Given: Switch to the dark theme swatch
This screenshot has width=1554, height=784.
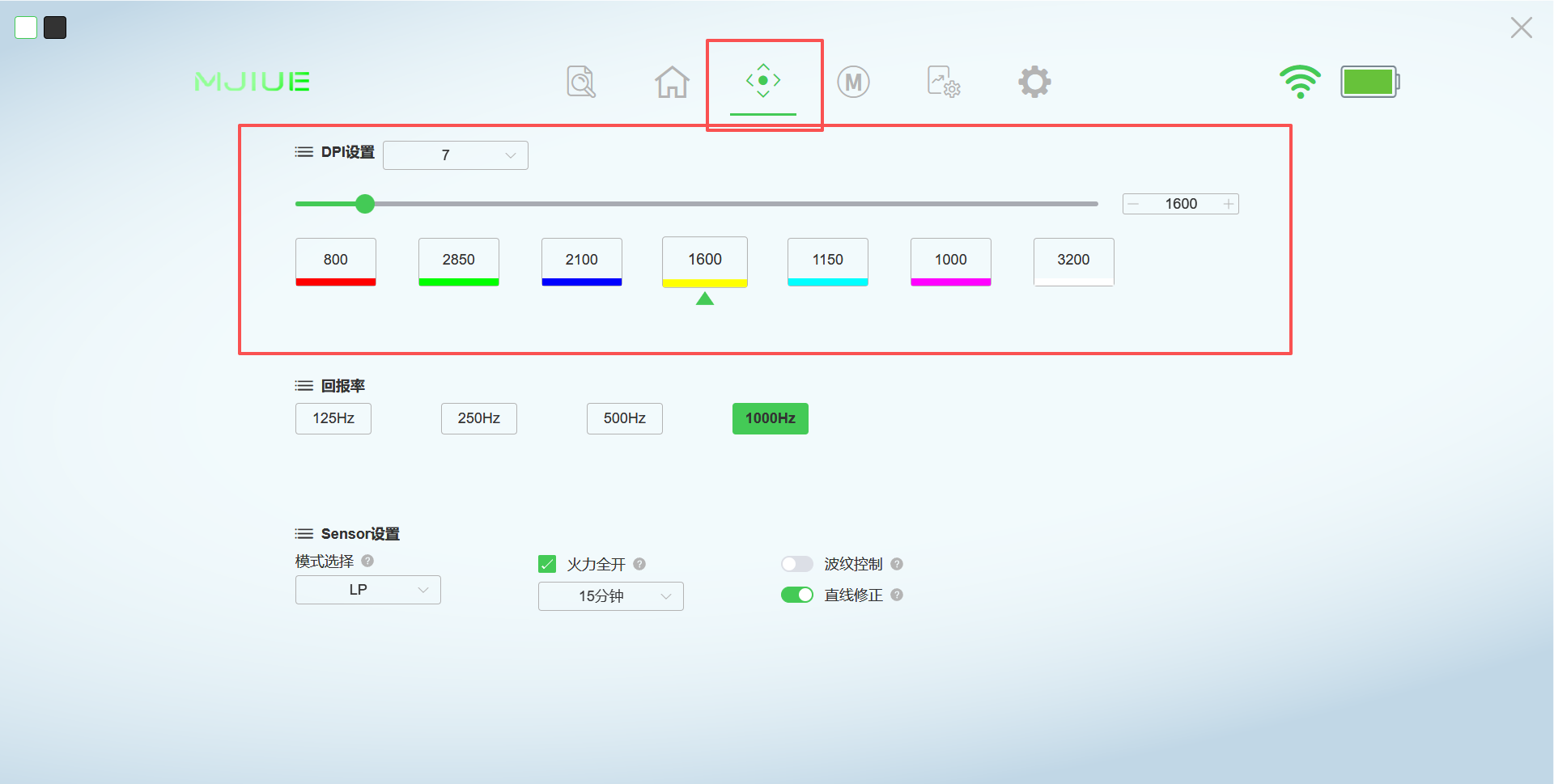Looking at the screenshot, I should point(55,28).
